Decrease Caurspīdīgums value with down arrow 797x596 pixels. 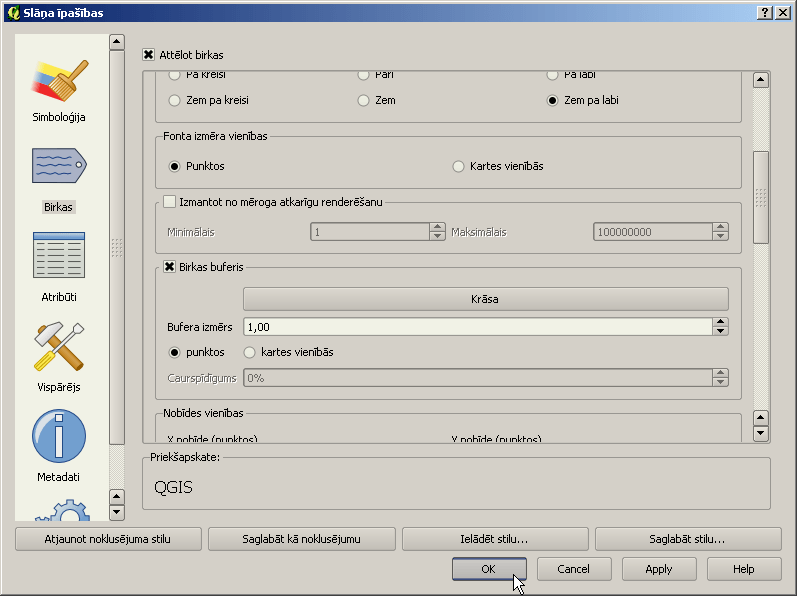pyautogui.click(x=720, y=382)
